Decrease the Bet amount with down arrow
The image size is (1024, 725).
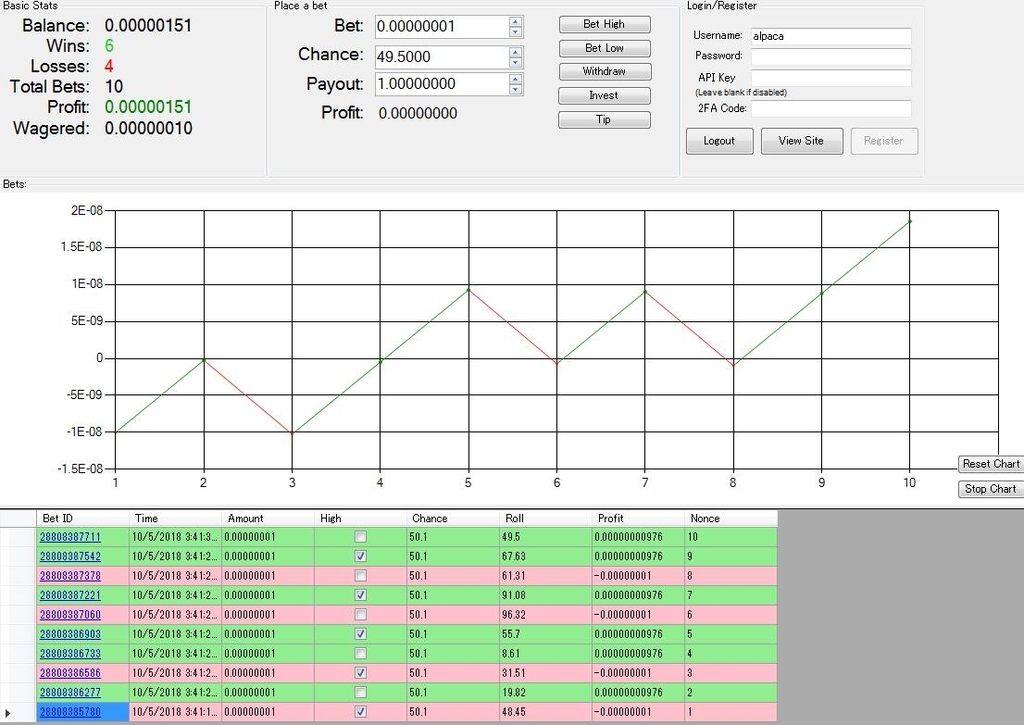[515, 31]
